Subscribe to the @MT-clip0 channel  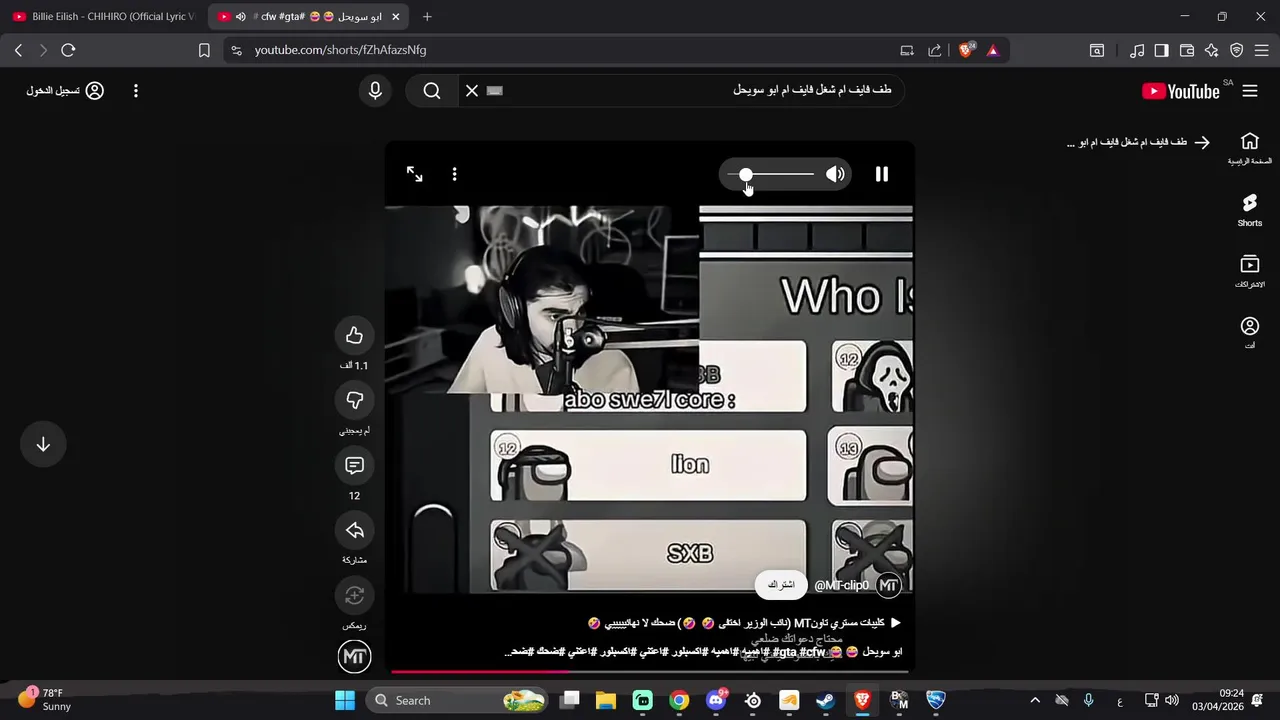[x=781, y=585]
